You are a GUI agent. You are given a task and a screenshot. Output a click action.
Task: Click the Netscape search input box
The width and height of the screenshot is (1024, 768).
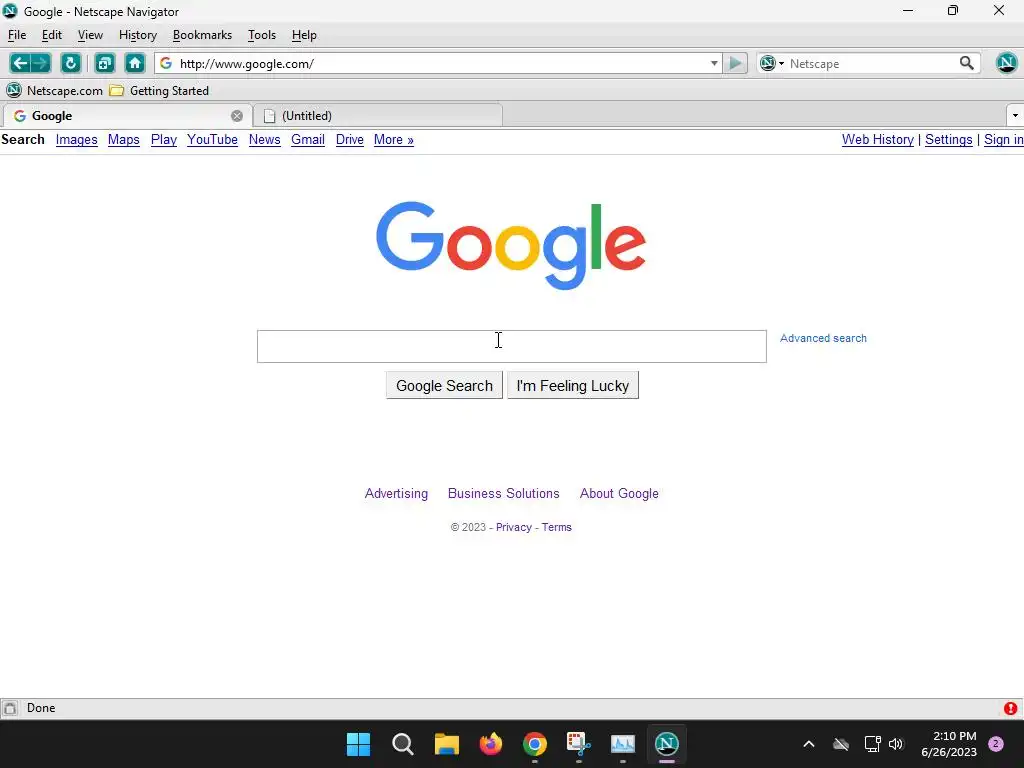[871, 63]
